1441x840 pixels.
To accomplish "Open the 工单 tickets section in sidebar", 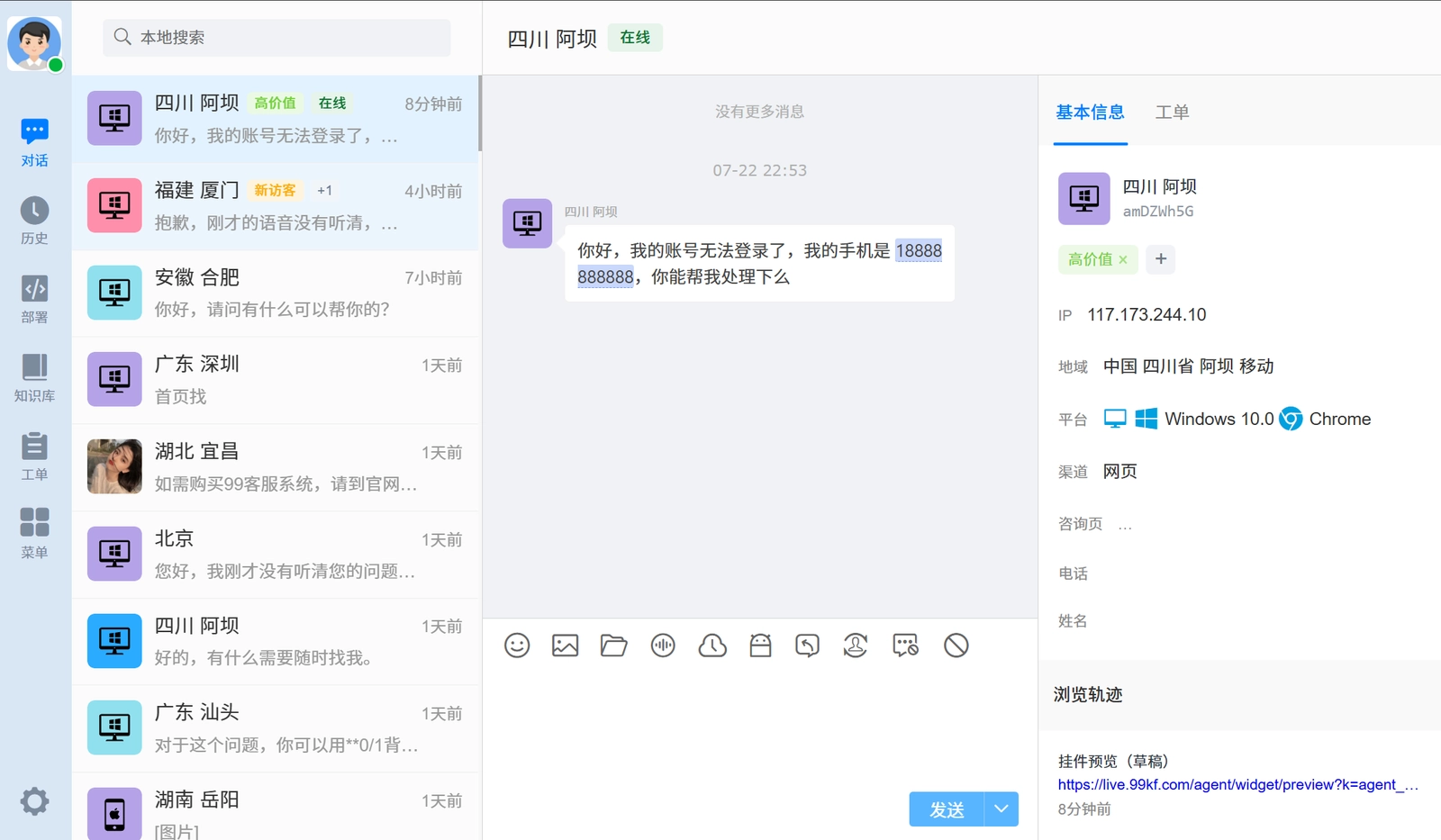I will click(34, 456).
